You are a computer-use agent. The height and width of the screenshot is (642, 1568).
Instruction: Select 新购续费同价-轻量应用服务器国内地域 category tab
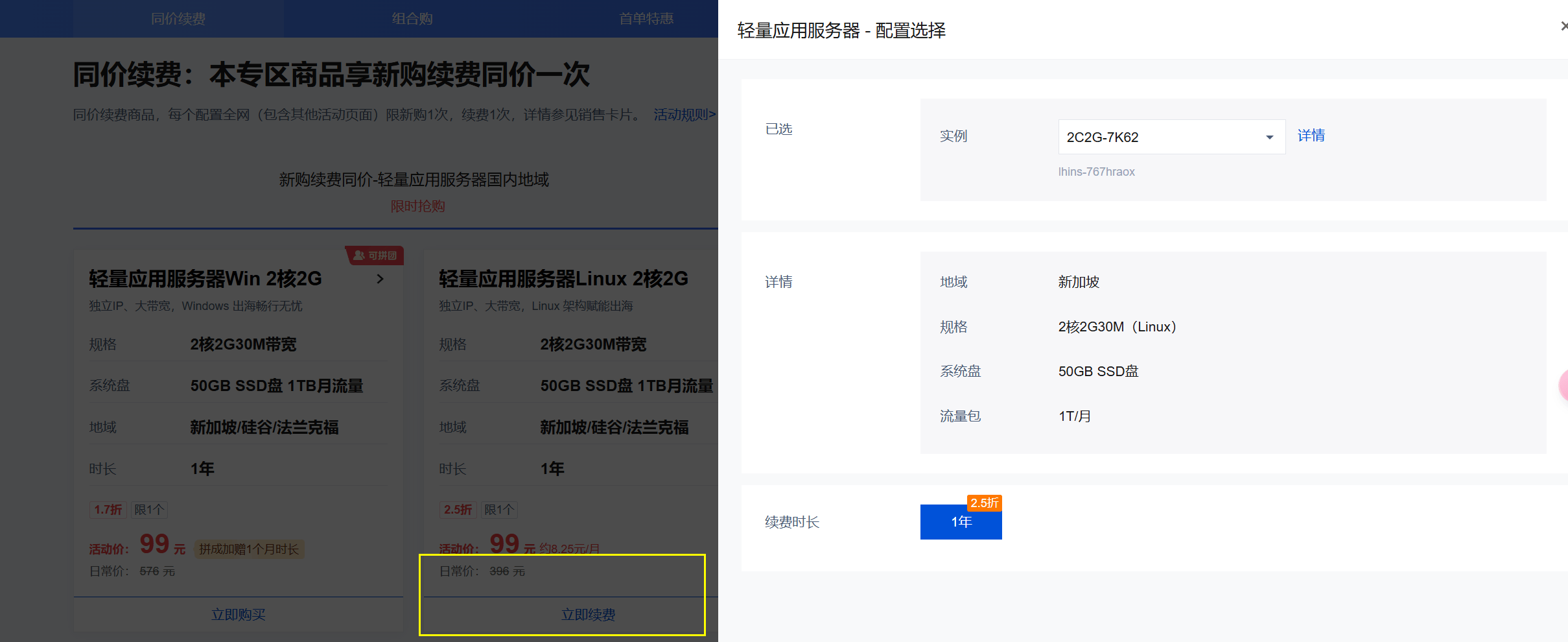(x=414, y=180)
